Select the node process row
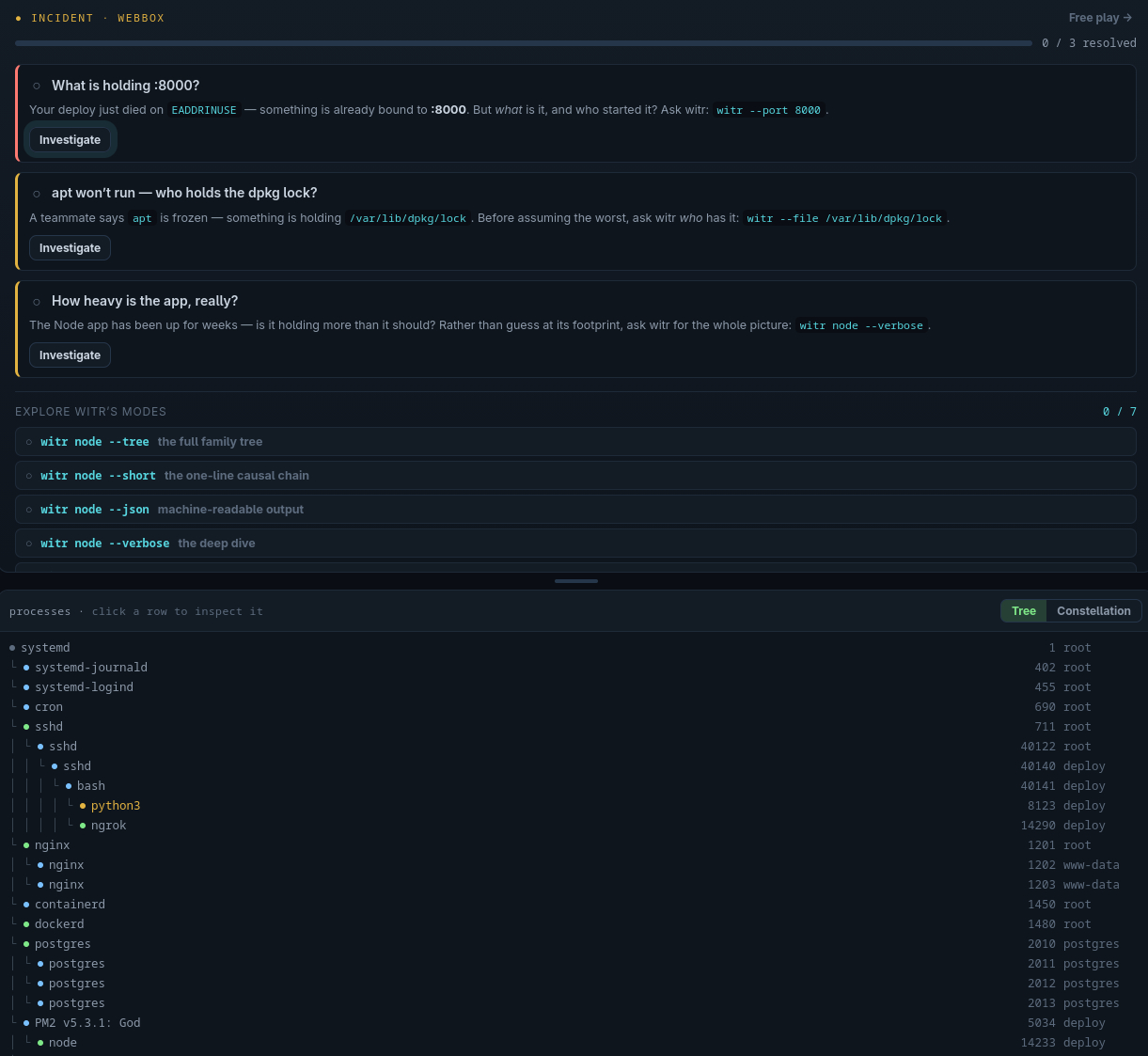The image size is (1148, 1056). tap(574, 1043)
